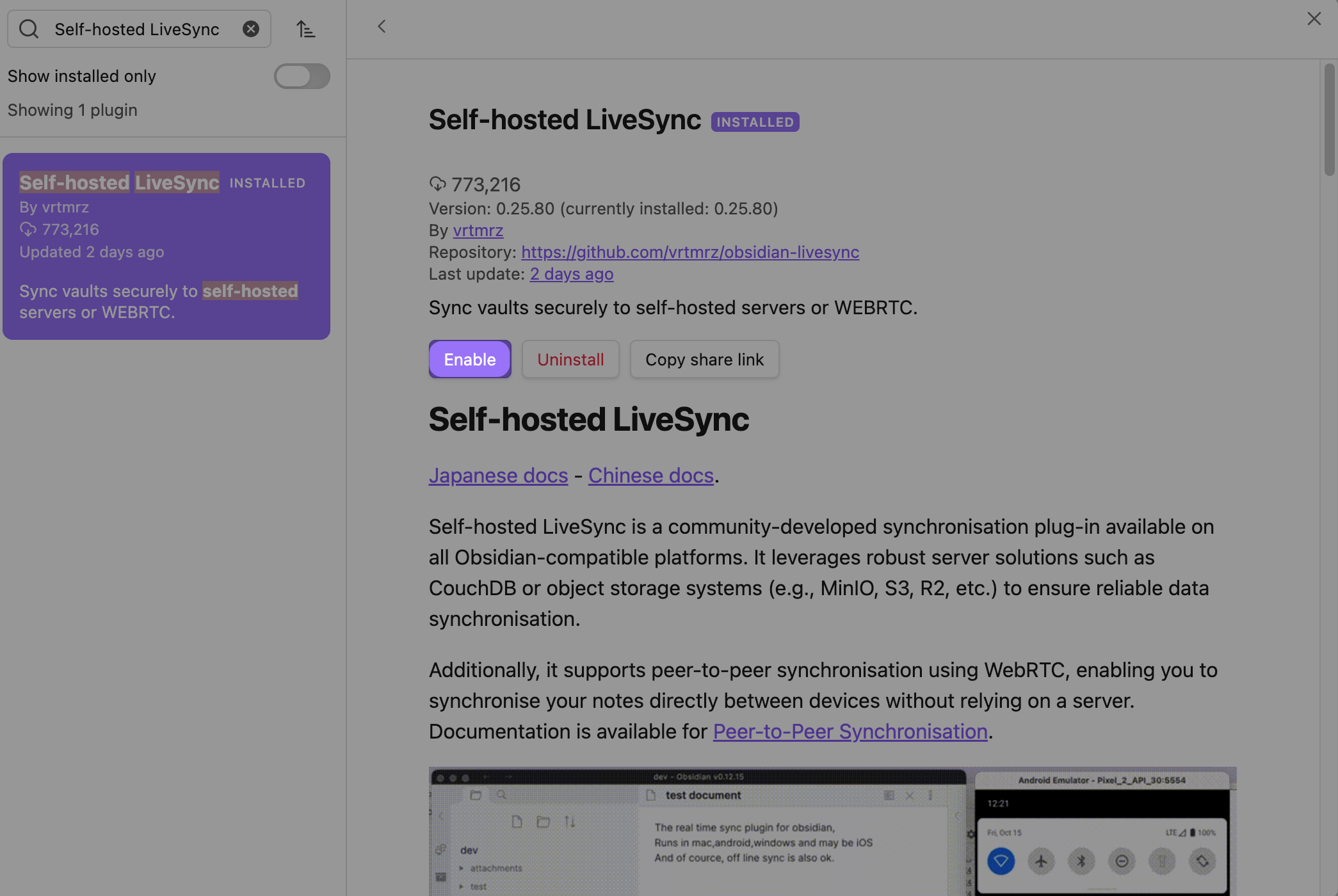Toggle Show installed only switch
1338x896 pixels.
pos(302,76)
